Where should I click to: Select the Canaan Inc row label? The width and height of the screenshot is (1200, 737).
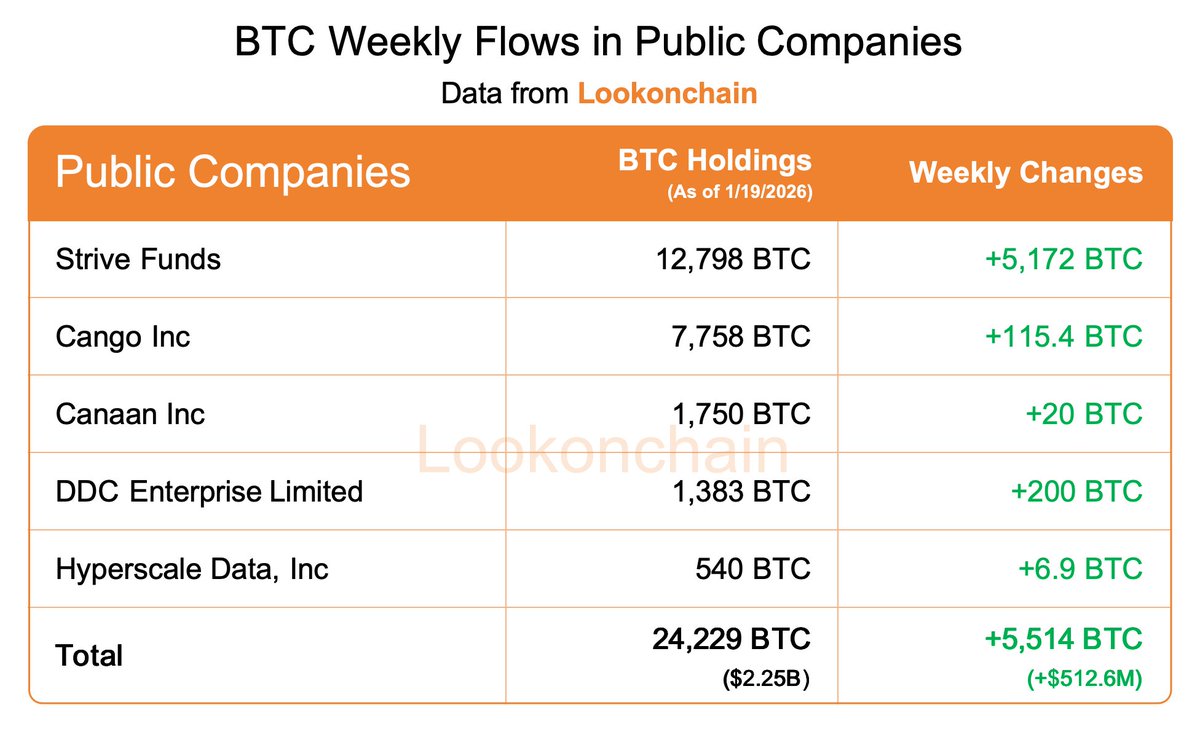pos(130,414)
